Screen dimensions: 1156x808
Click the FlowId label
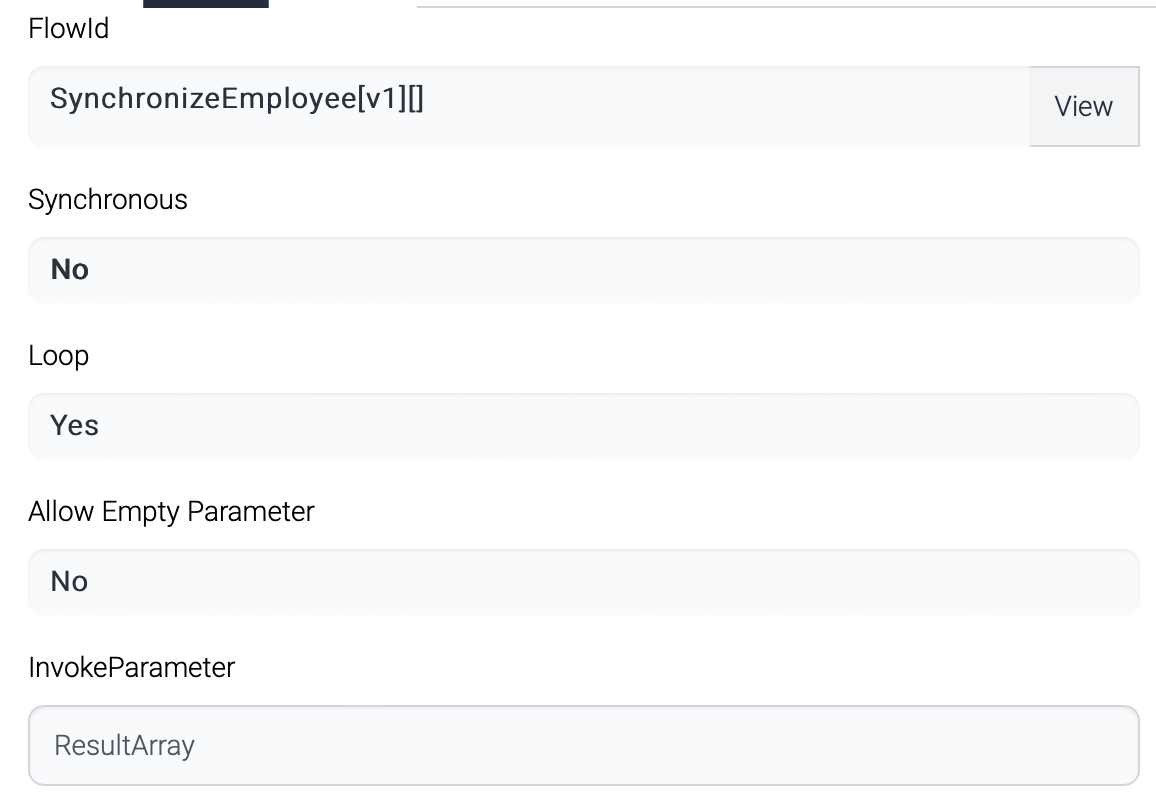69,30
